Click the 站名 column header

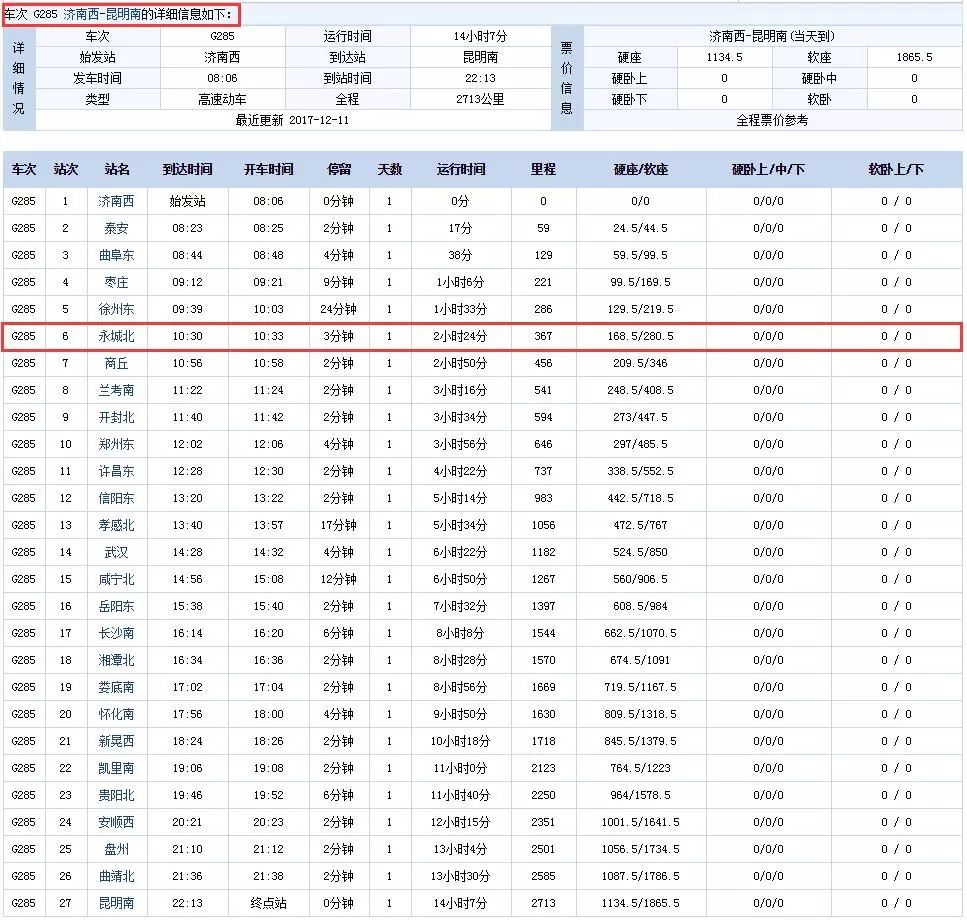117,170
